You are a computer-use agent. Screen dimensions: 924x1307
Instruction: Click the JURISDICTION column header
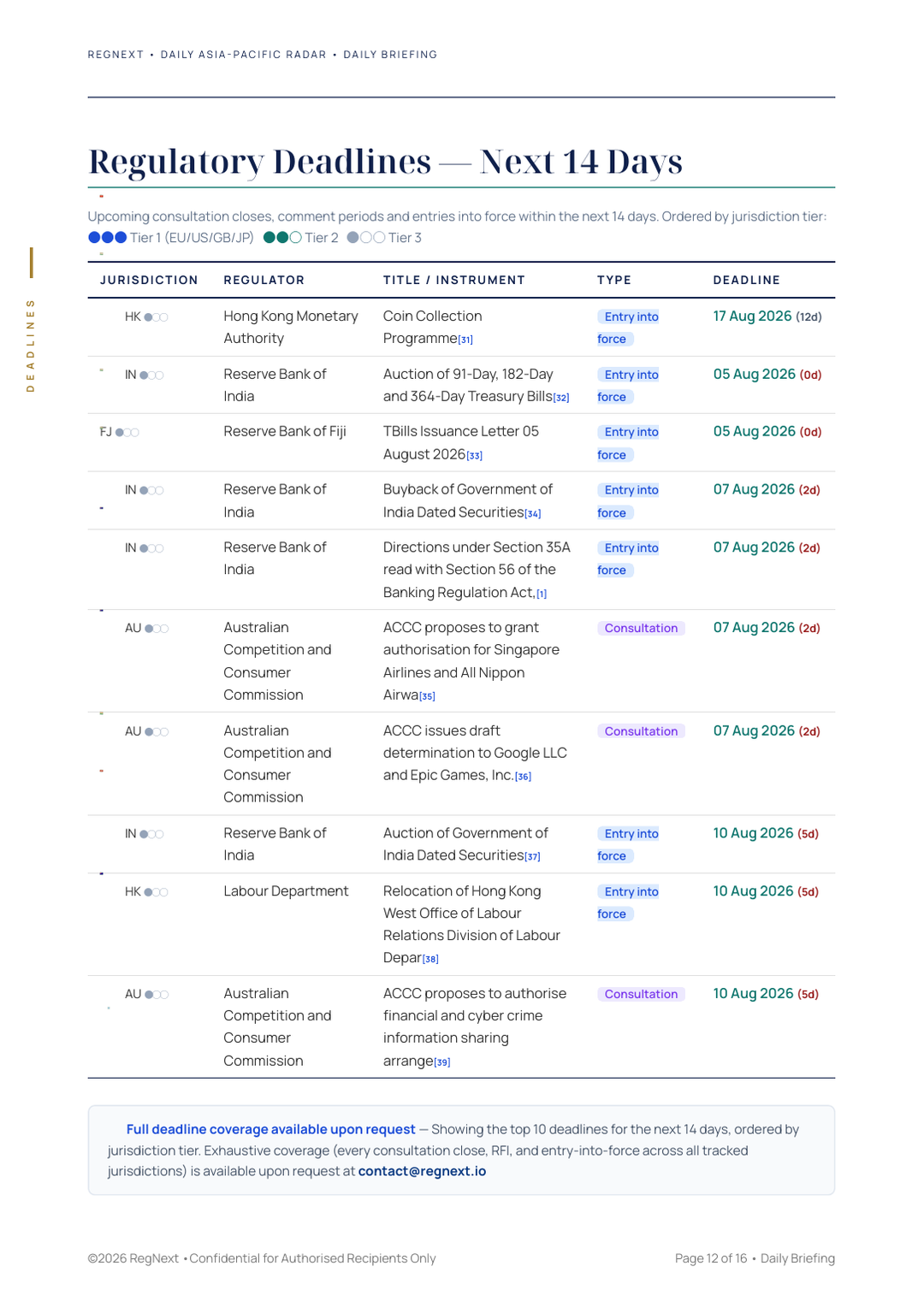[x=149, y=280]
